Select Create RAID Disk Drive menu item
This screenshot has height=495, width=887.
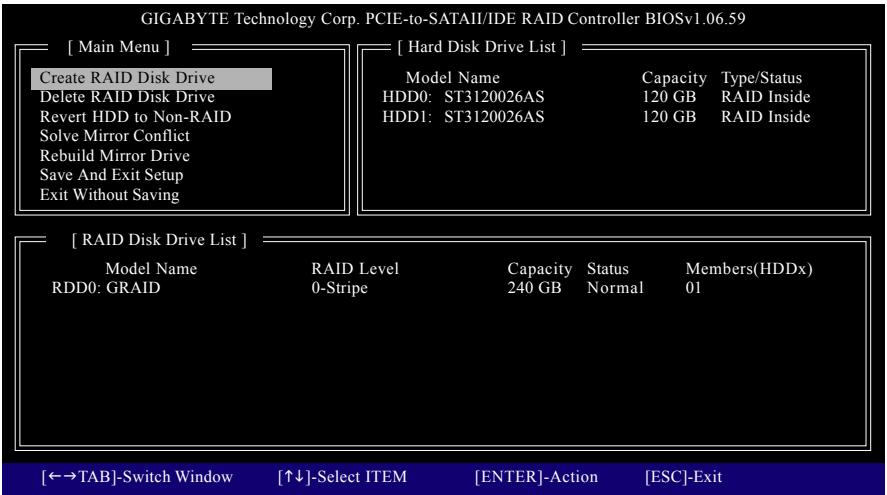(x=152, y=78)
